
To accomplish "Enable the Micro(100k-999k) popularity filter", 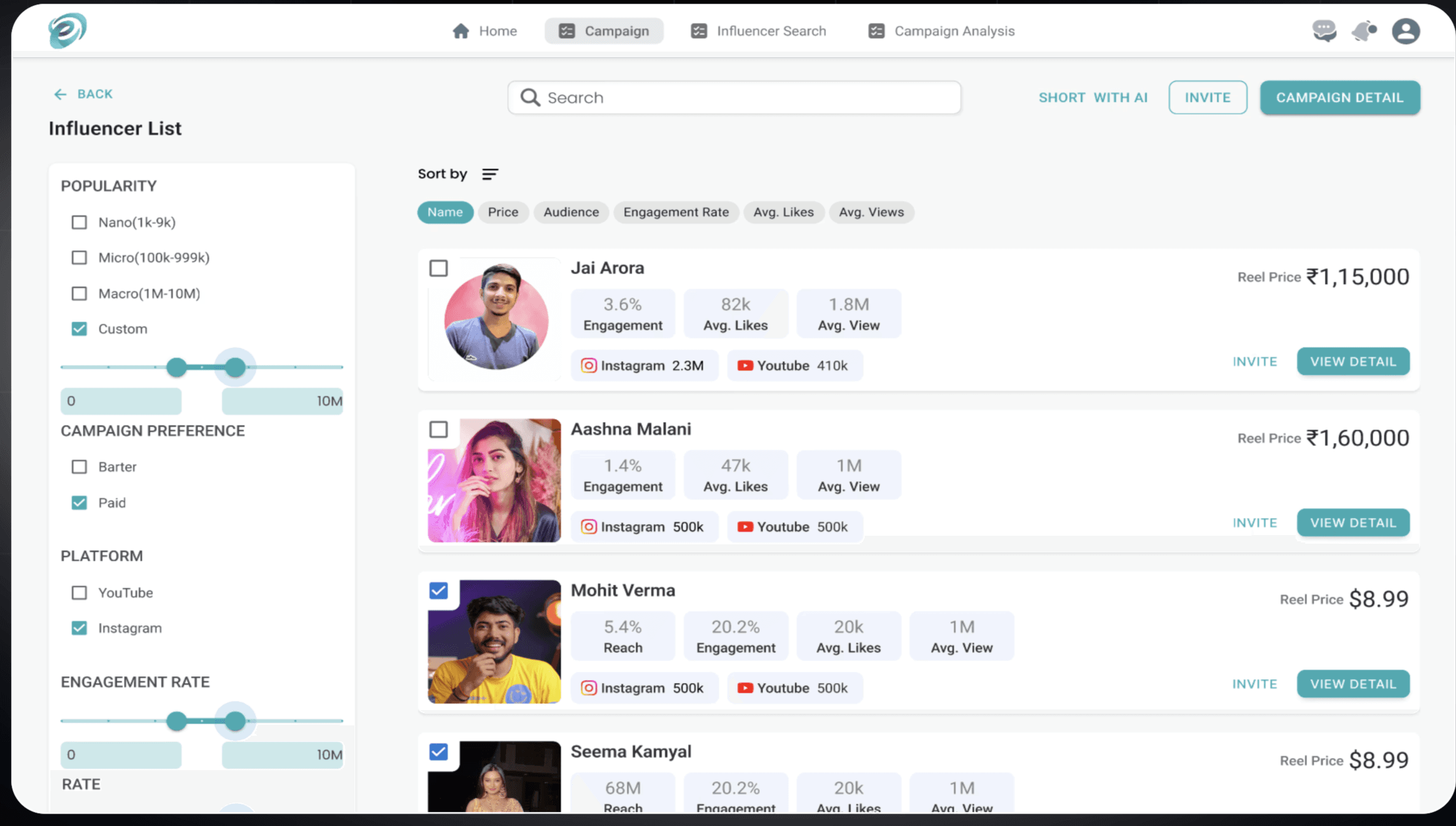I will click(79, 258).
